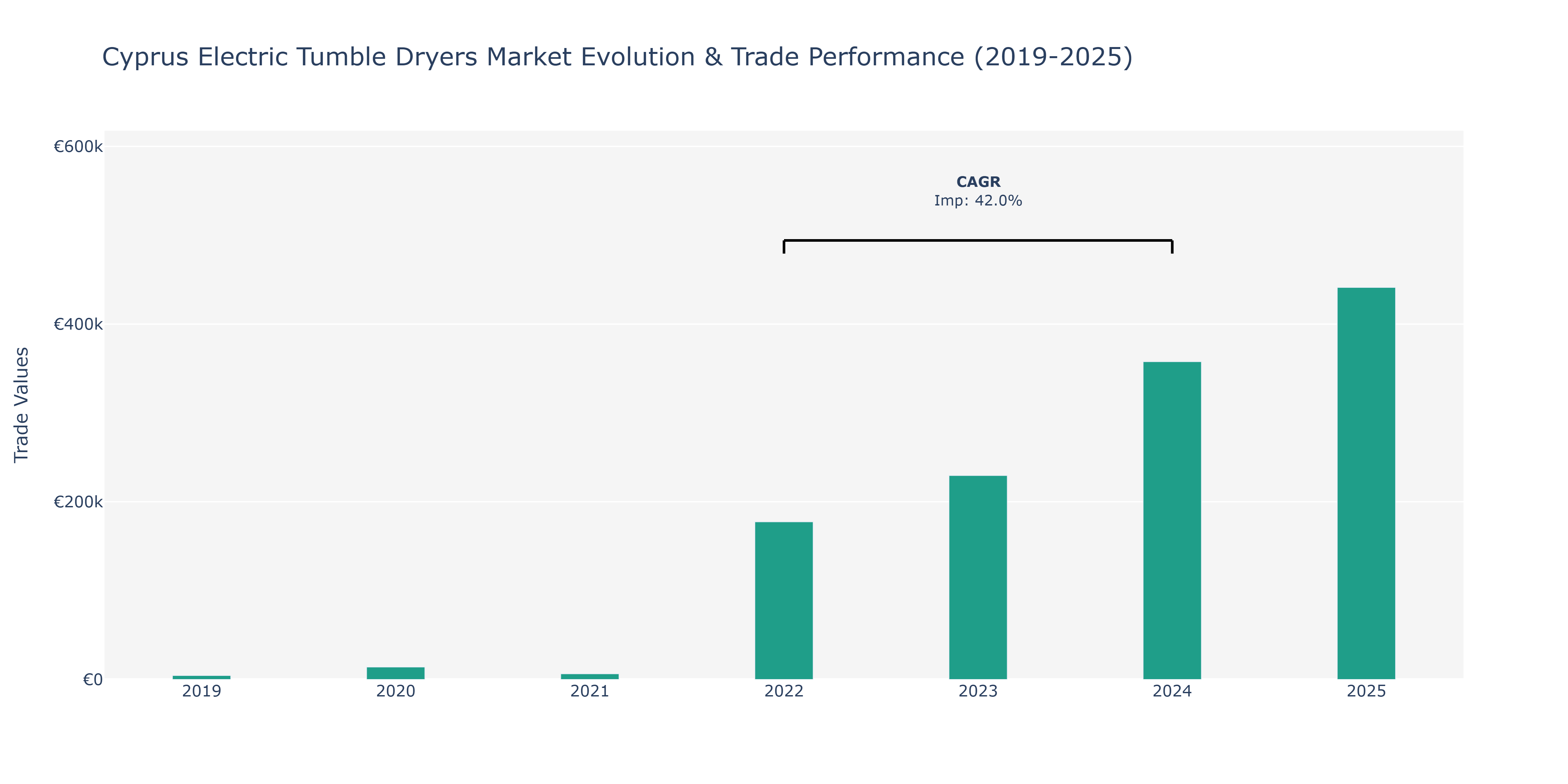The height and width of the screenshot is (784, 1568).
Task: Click the chart title text
Action: pyautogui.click(x=617, y=57)
